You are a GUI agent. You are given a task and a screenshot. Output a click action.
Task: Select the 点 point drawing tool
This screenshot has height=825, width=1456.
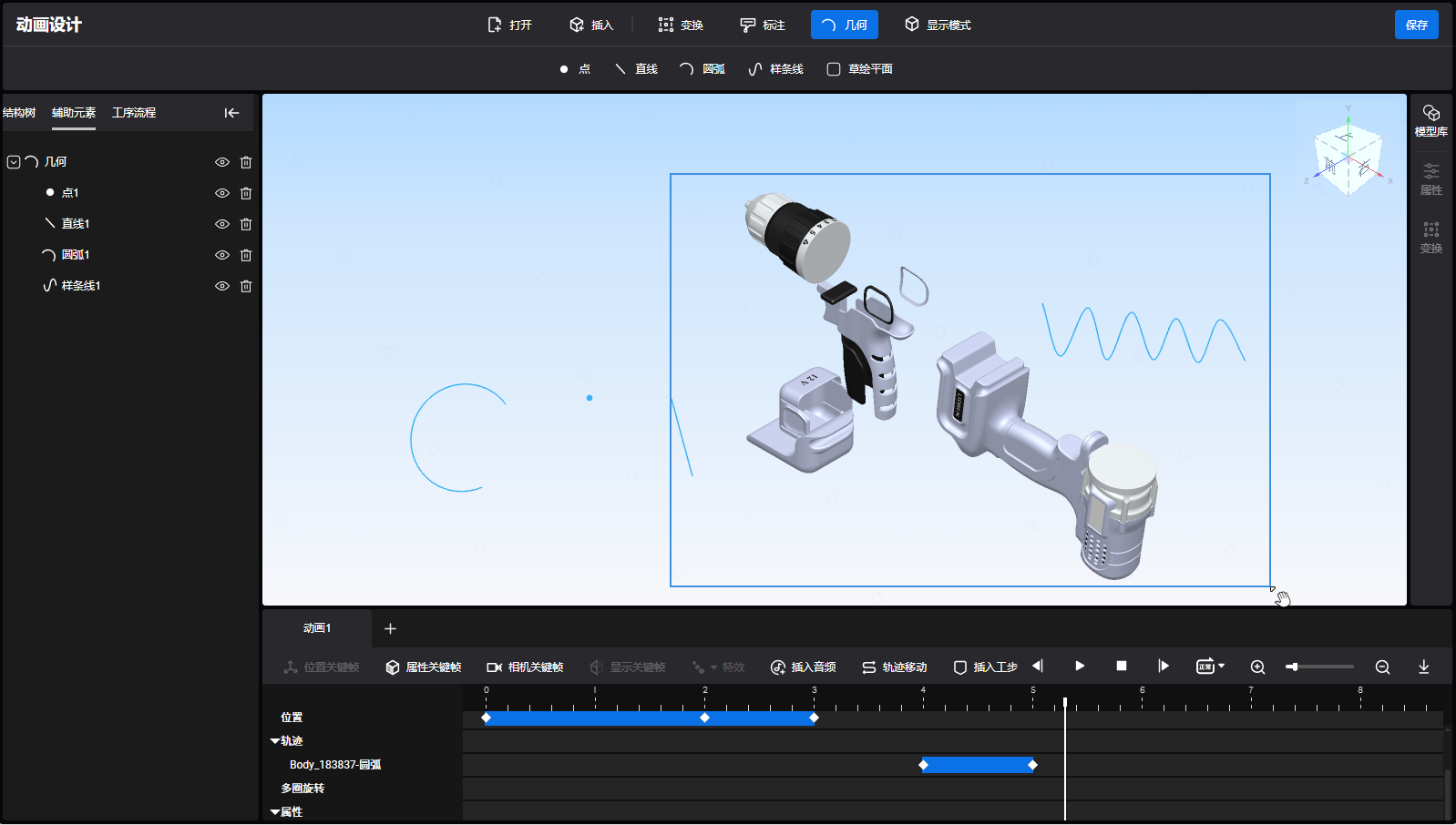(575, 69)
